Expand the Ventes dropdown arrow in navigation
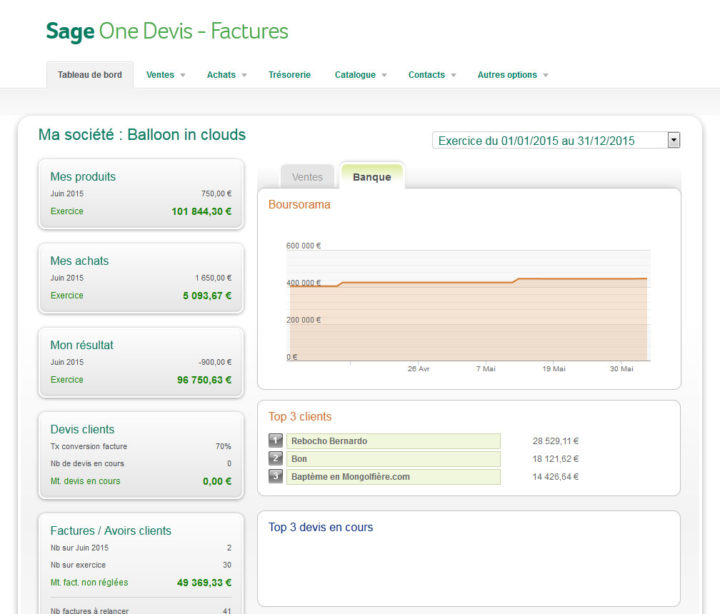The width and height of the screenshot is (720, 614). pyautogui.click(x=183, y=75)
